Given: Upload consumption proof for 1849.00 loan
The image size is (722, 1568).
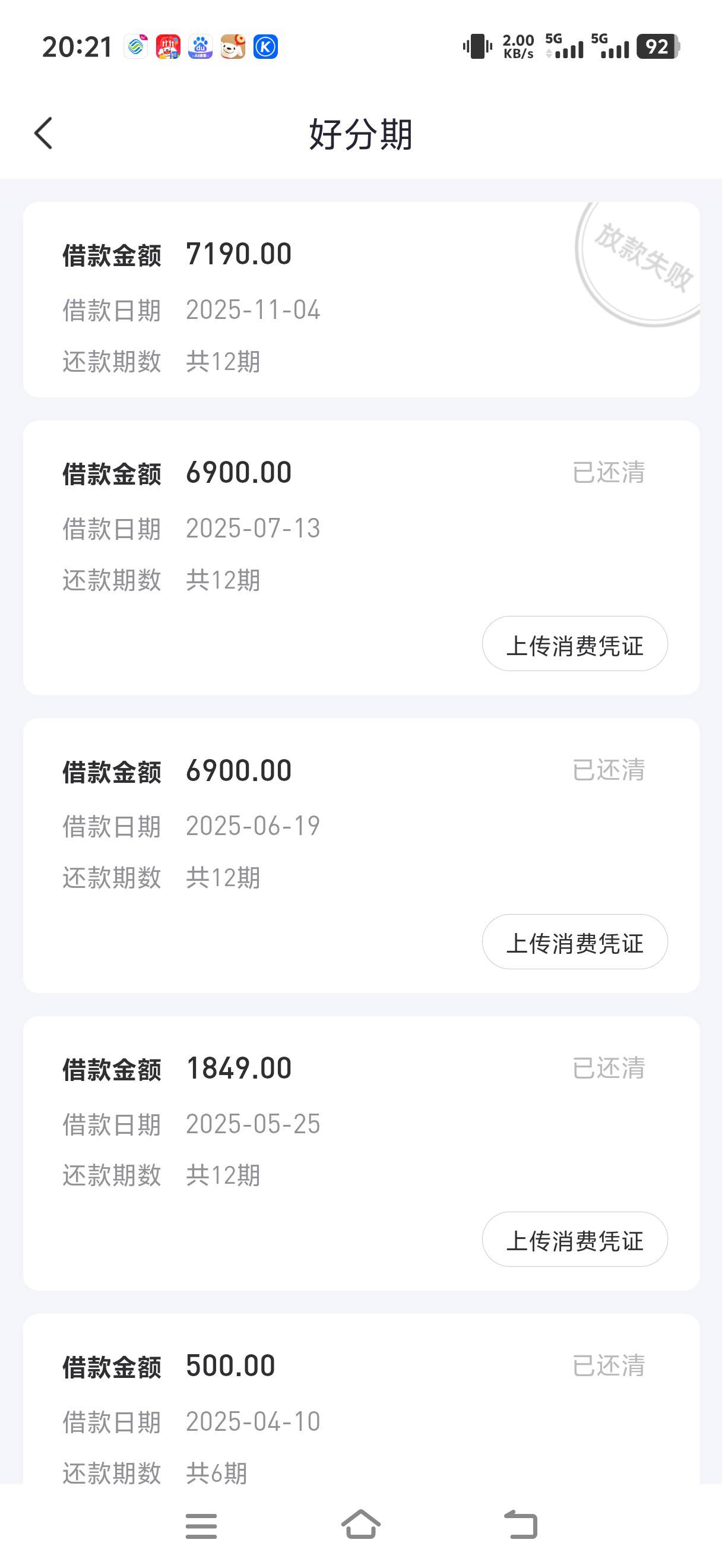Looking at the screenshot, I should pyautogui.click(x=574, y=1240).
